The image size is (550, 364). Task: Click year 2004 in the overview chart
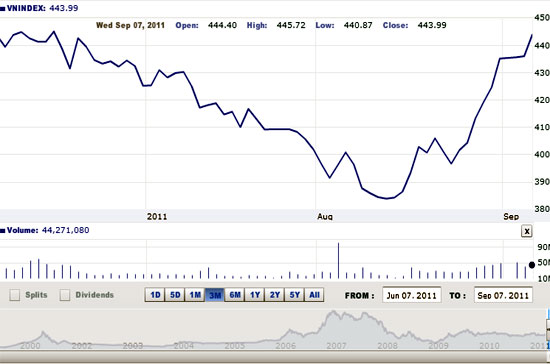183,346
